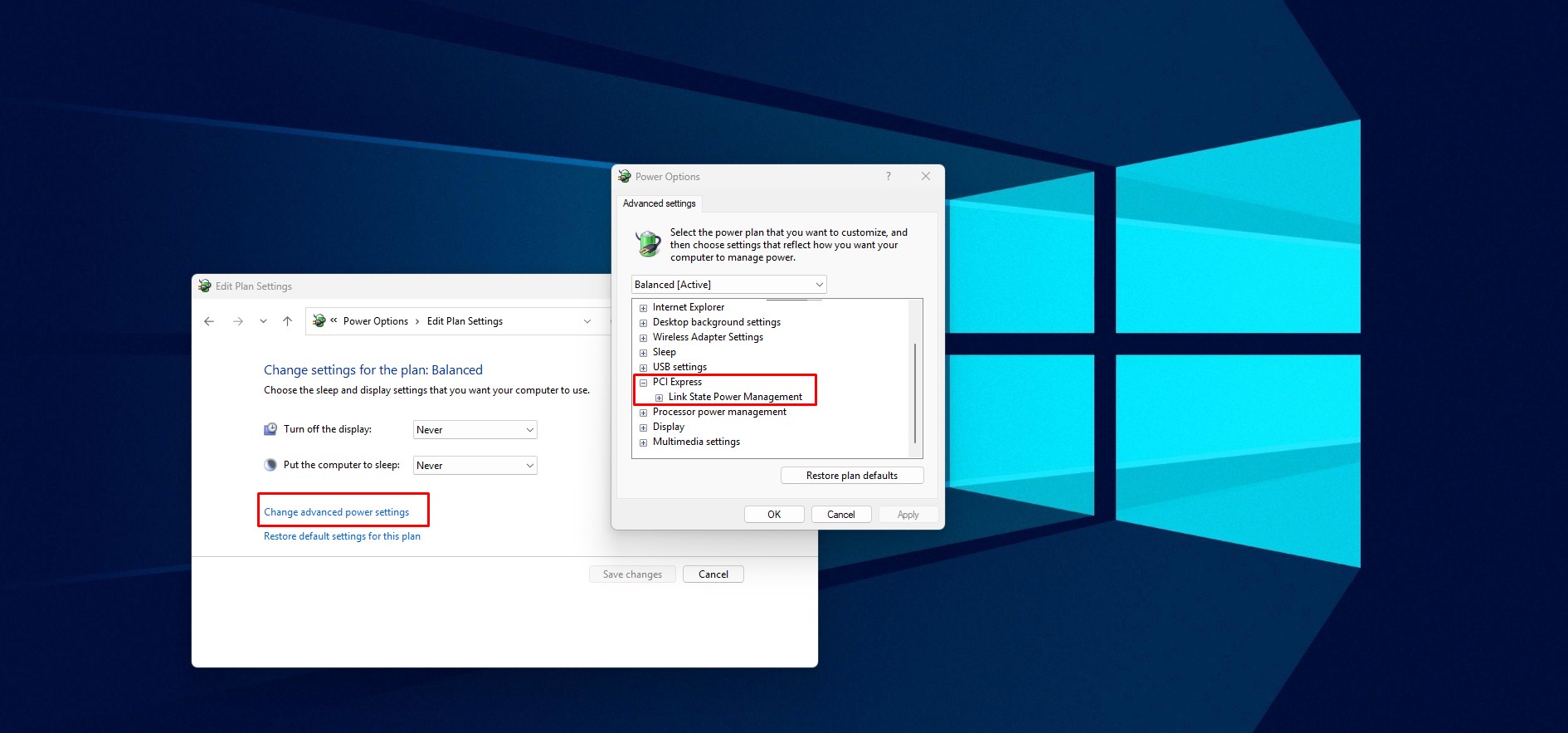Open the Turn off the display dropdown
Screen dimensions: 1568x733
tap(475, 430)
